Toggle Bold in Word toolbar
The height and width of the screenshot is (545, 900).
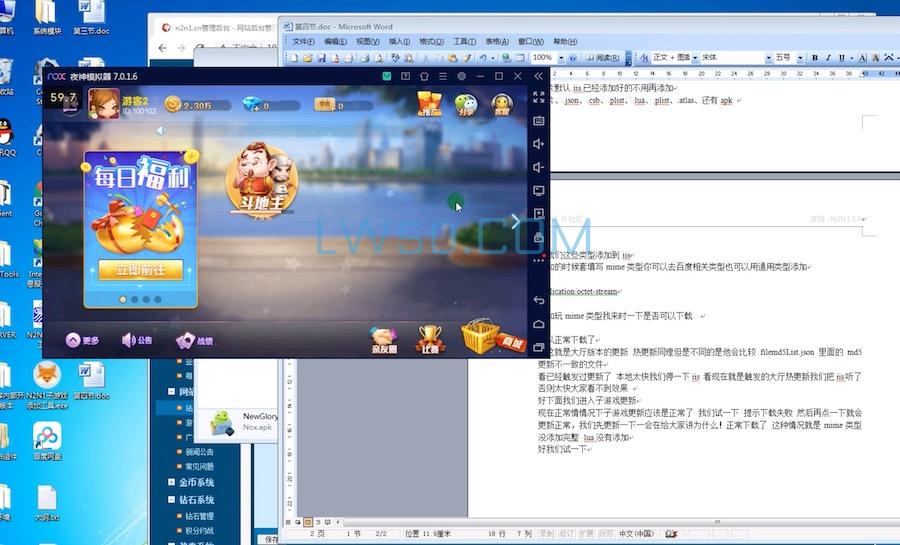pyautogui.click(x=814, y=58)
